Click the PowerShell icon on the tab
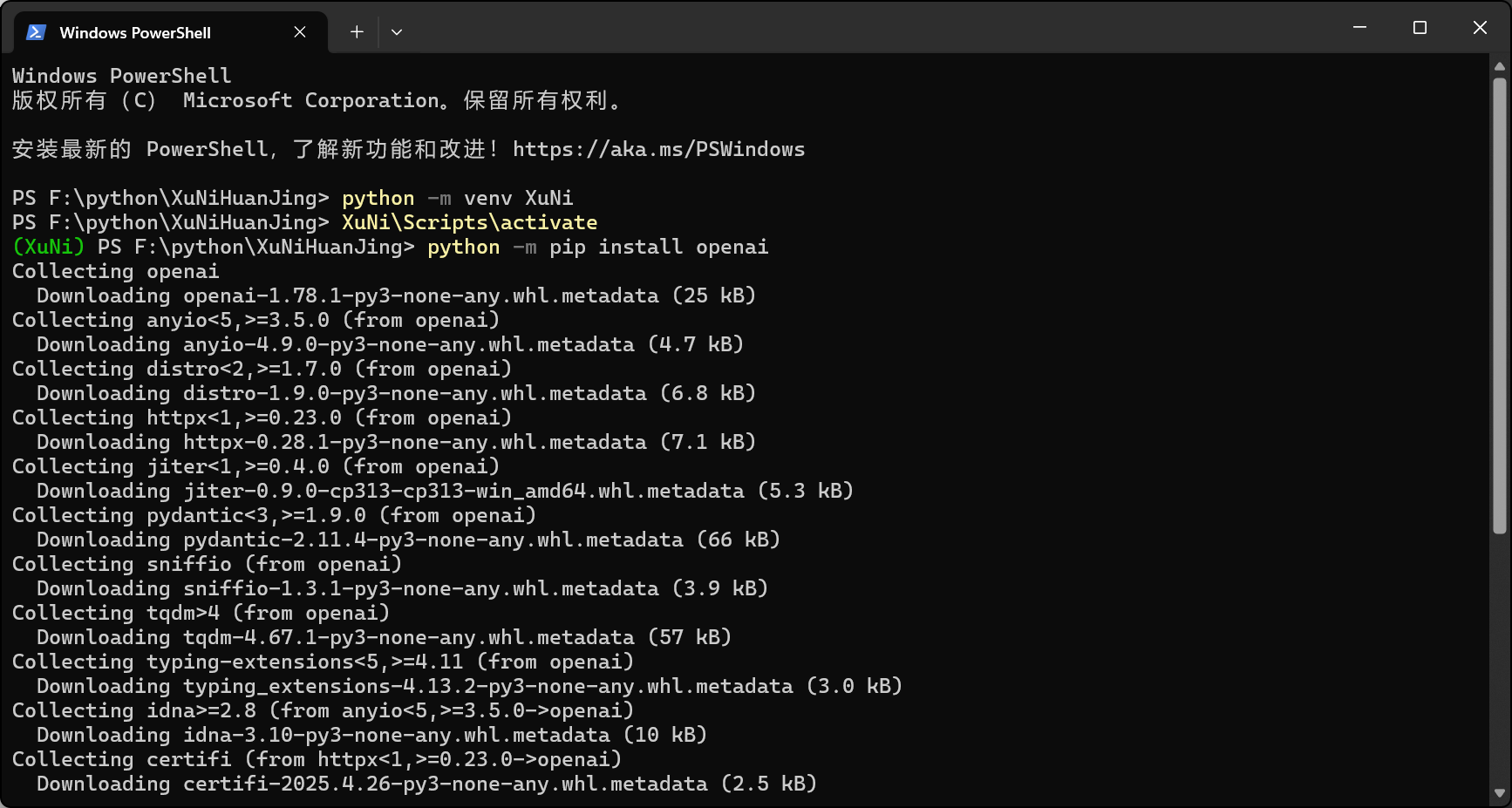Image resolution: width=1512 pixels, height=808 pixels. 34,32
